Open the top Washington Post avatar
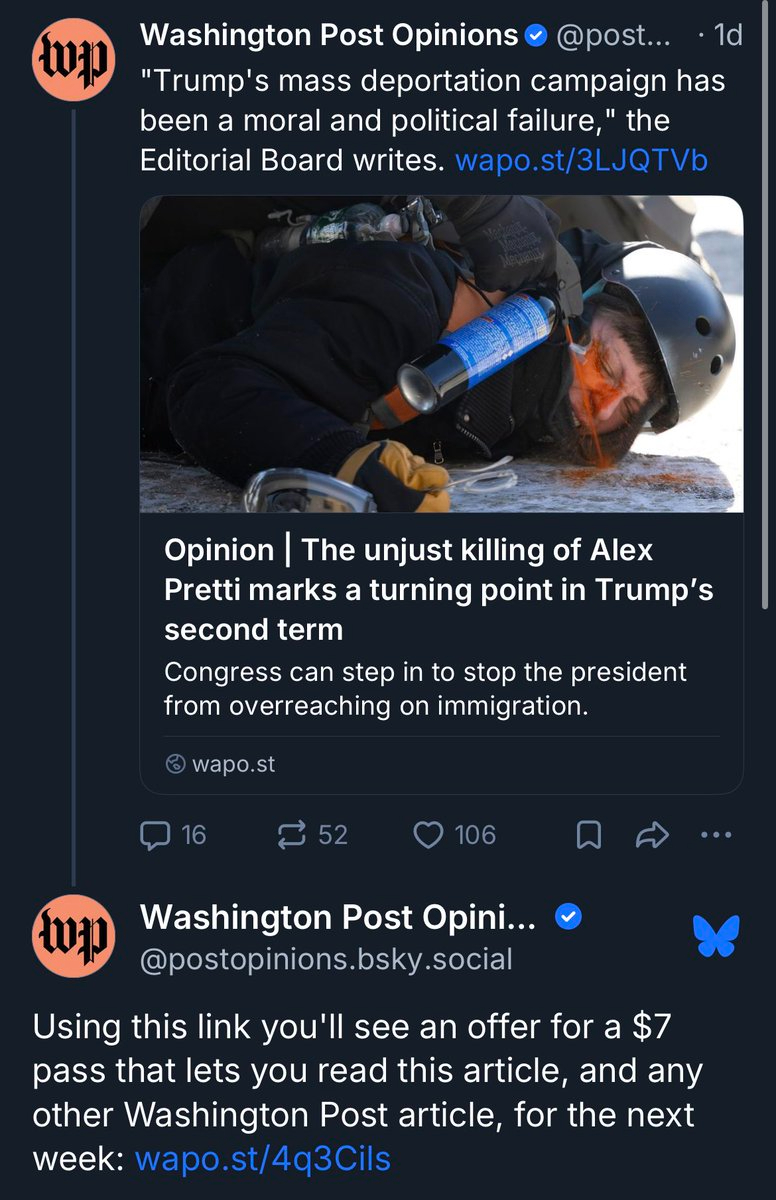The width and height of the screenshot is (776, 1200). [x=73, y=60]
